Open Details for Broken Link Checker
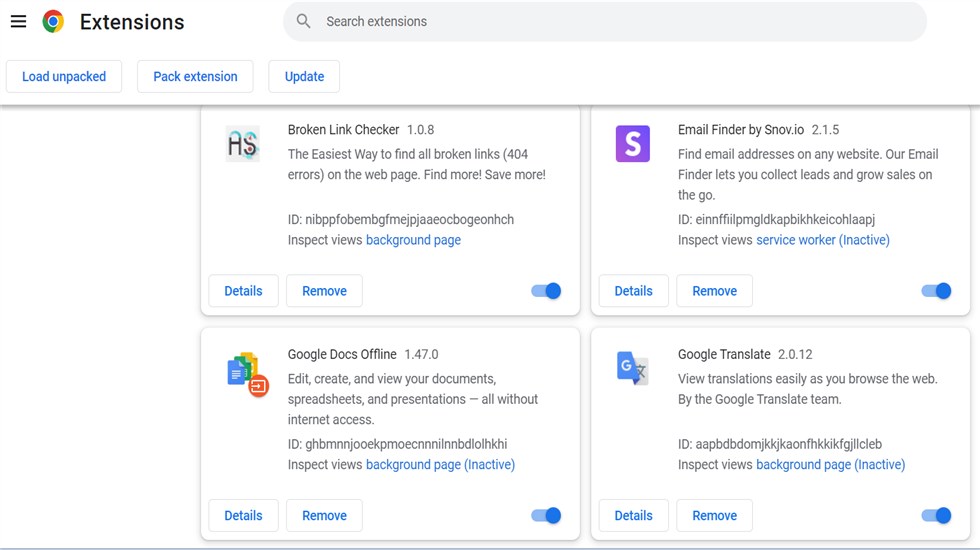The height and width of the screenshot is (550, 980). click(243, 291)
